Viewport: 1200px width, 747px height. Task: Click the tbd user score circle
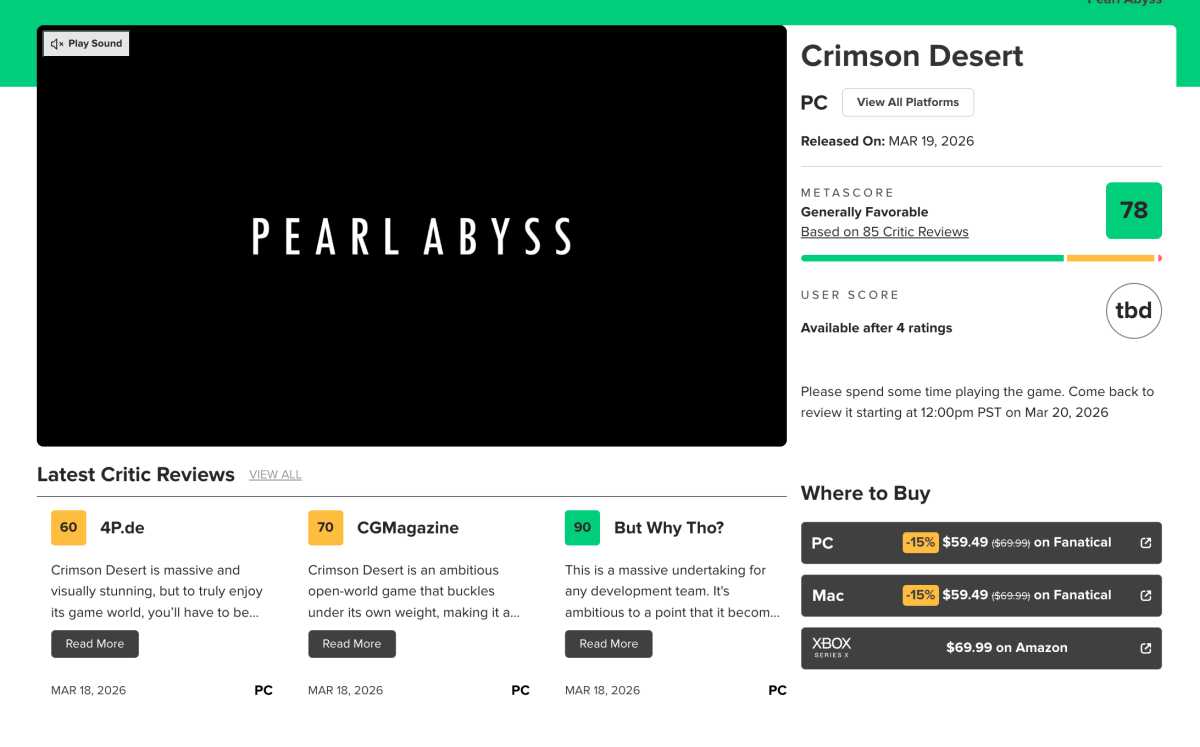(x=1133, y=310)
